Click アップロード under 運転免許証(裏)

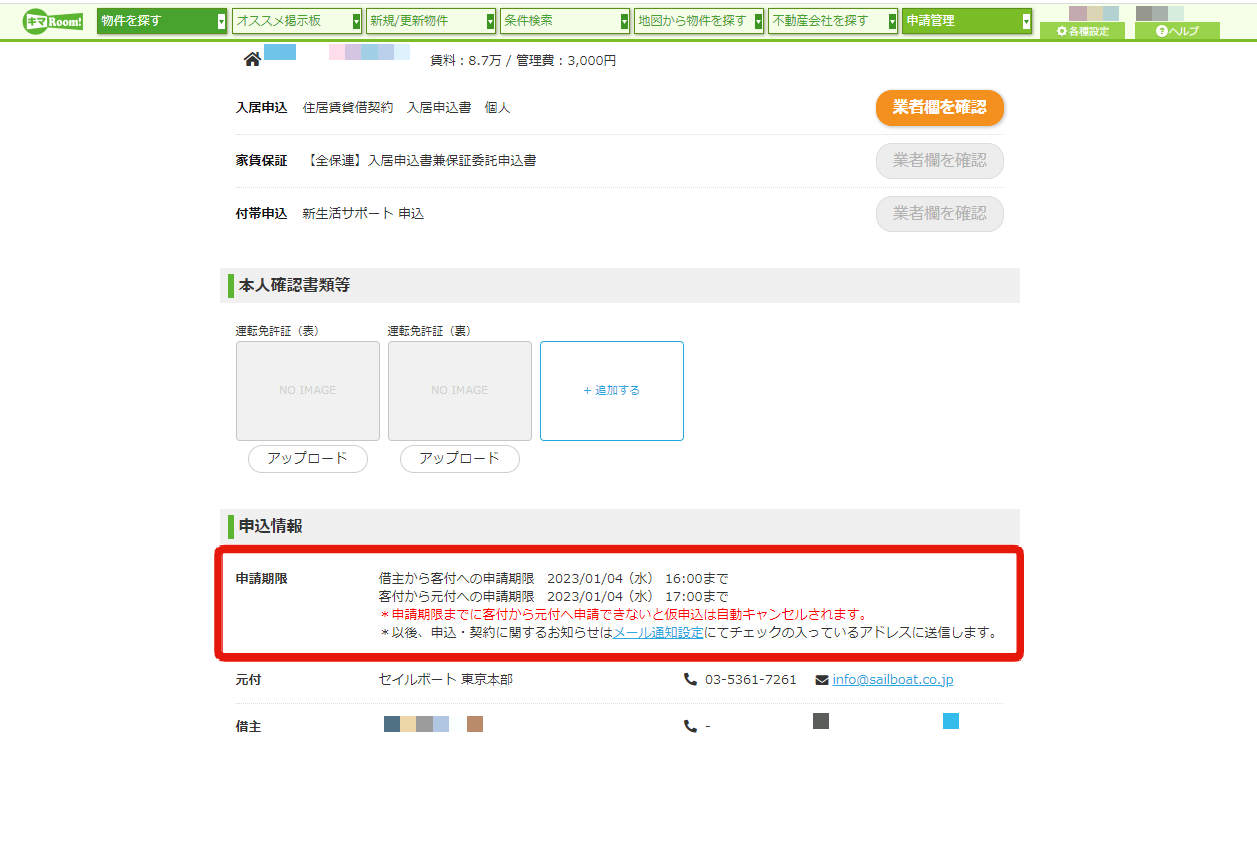pyautogui.click(x=460, y=459)
